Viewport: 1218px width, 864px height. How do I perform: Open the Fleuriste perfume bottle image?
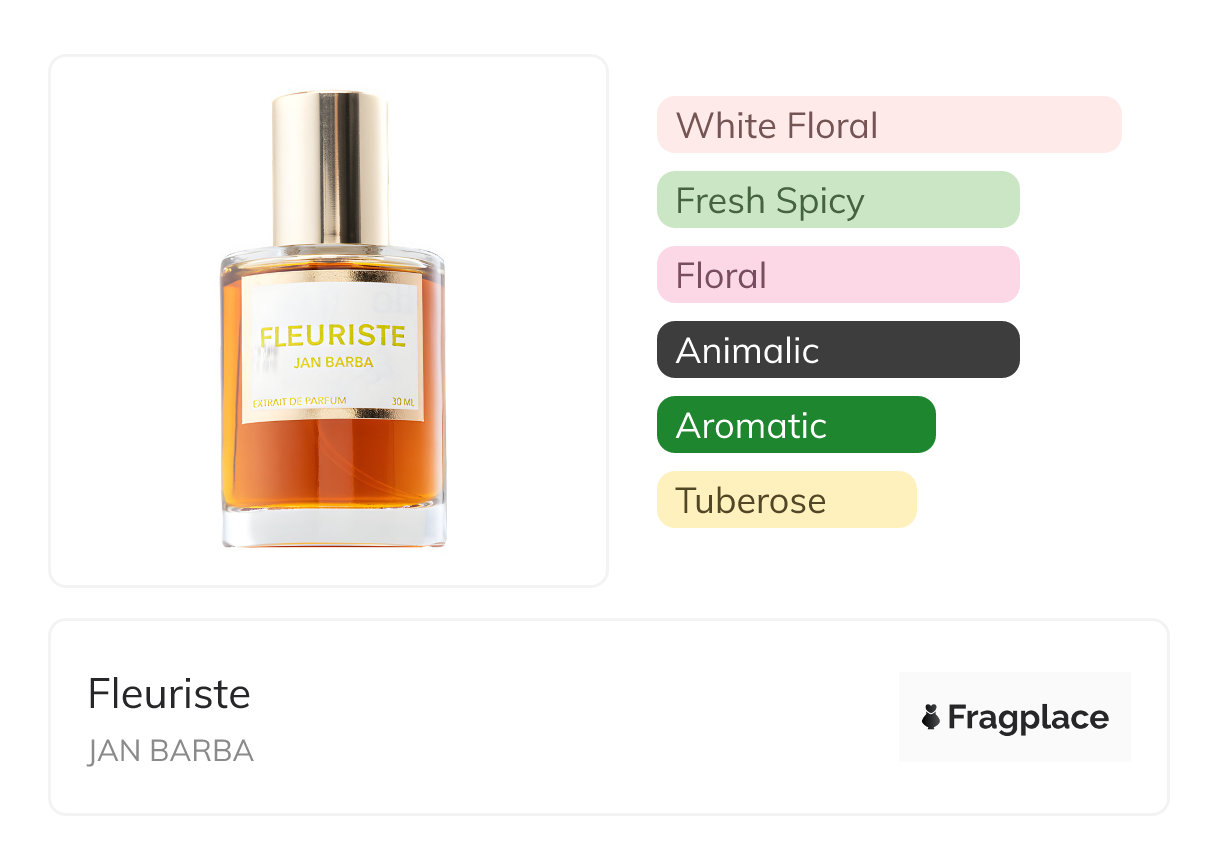(x=332, y=320)
